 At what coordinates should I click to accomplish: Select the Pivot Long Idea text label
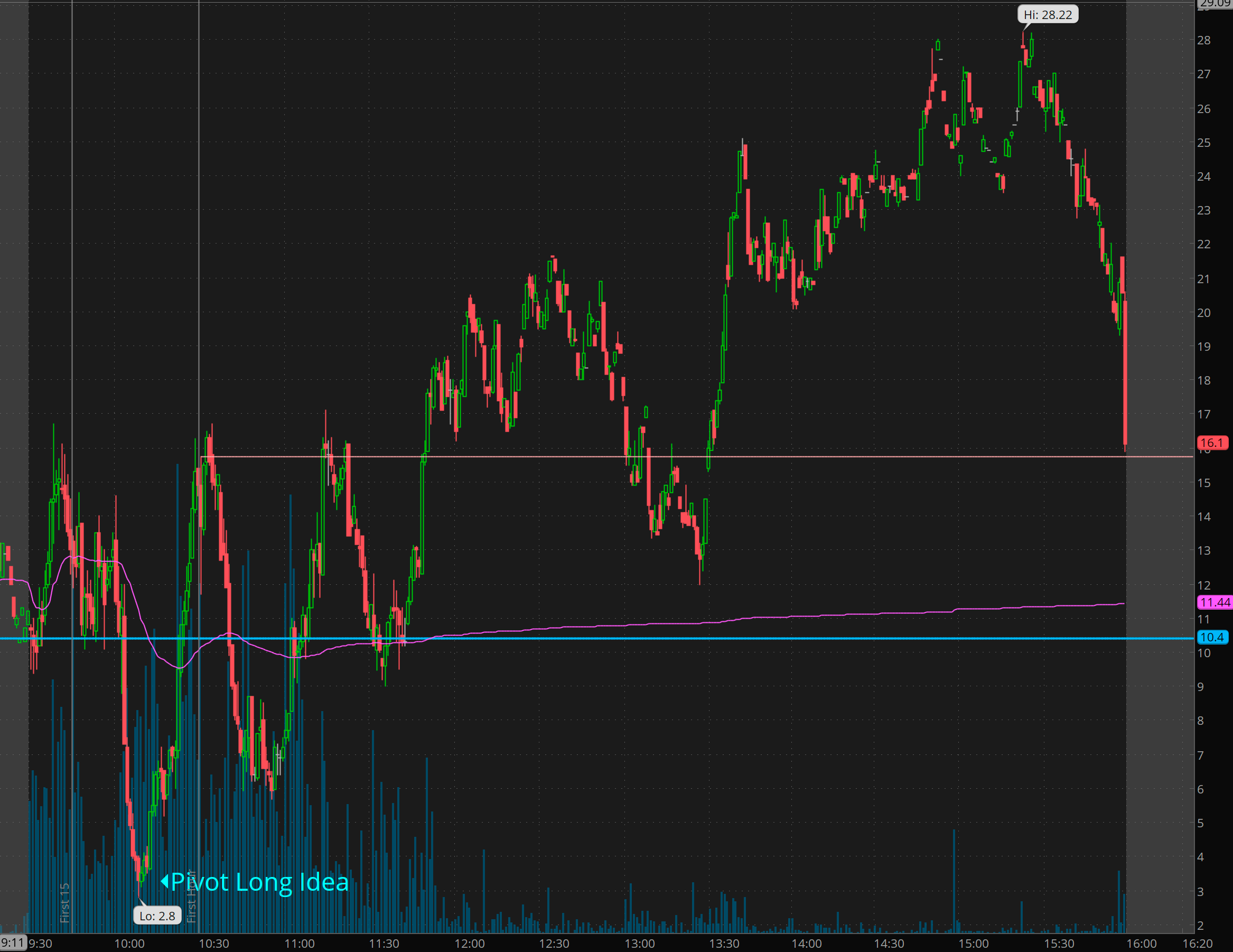[x=260, y=881]
